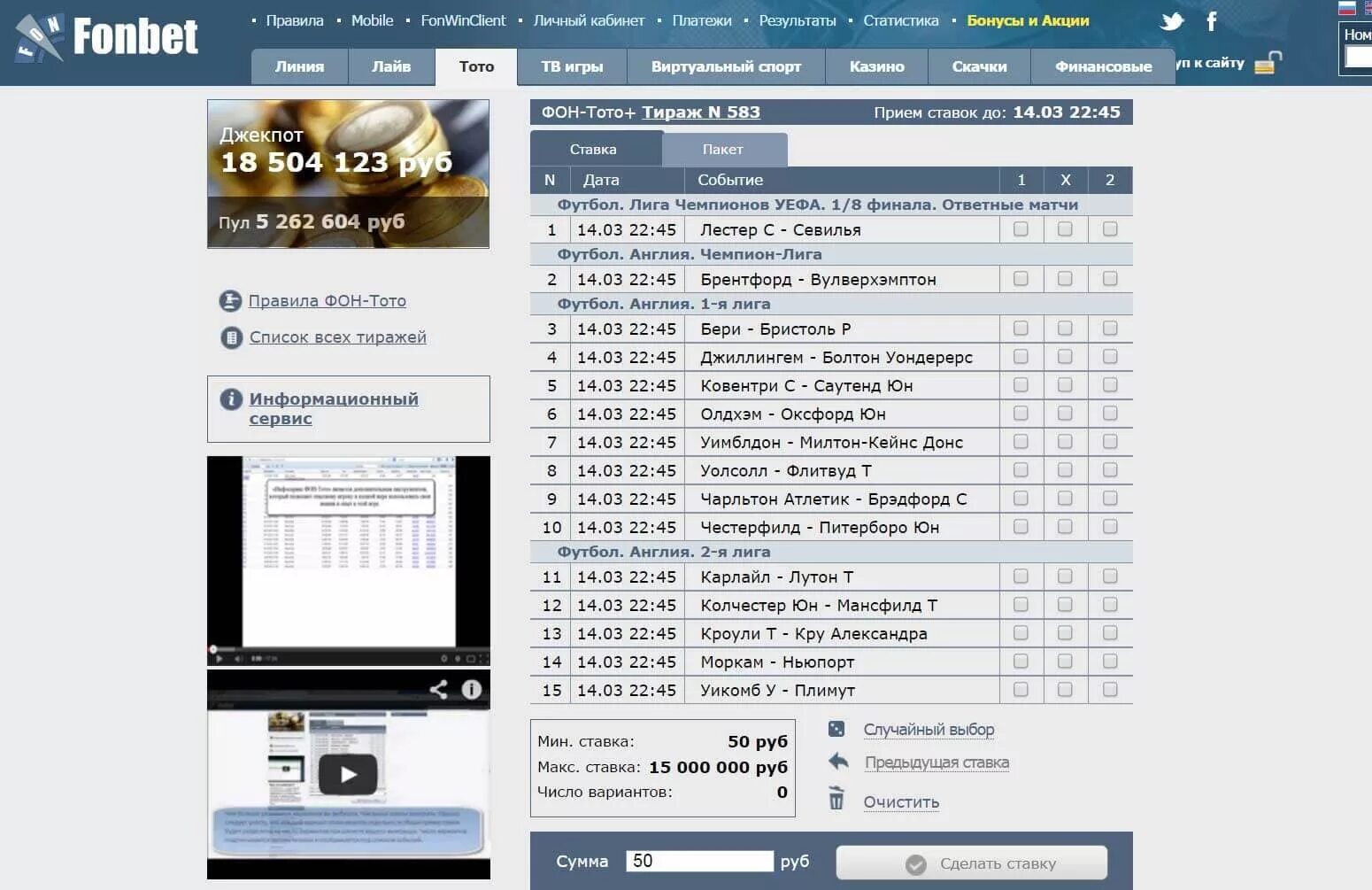Check outcome 1 for Уимблдон - Милтон-Кейнс Донс
Viewport: 1372px width, 890px height.
tap(1021, 442)
